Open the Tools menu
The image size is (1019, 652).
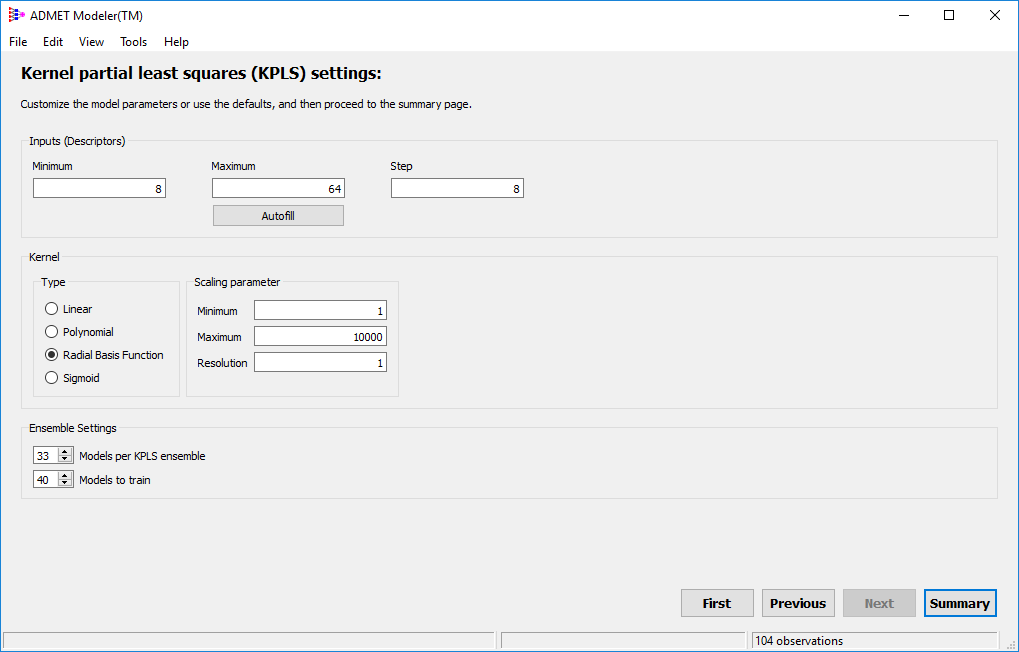pos(133,42)
